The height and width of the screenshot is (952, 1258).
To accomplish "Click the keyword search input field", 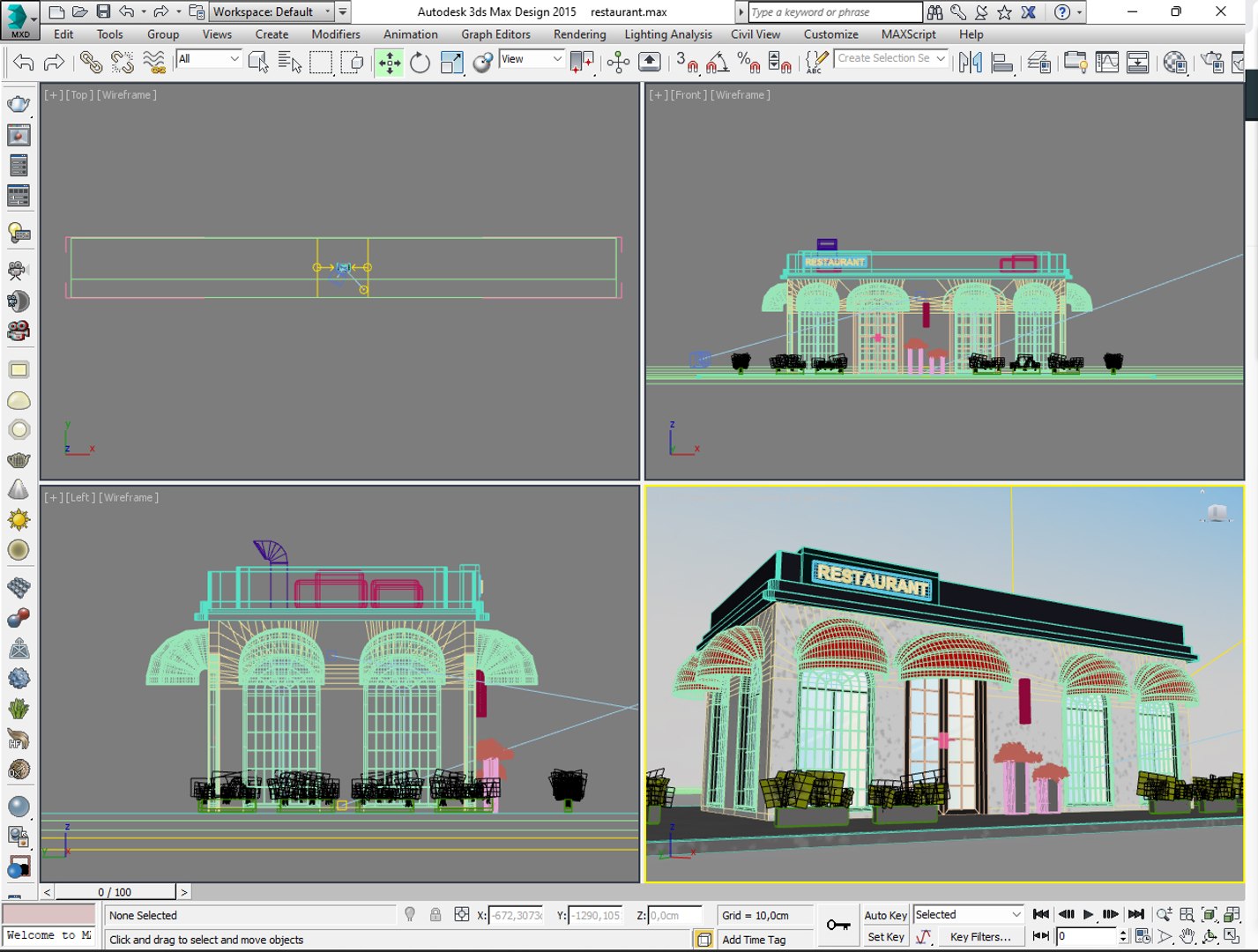I will [x=835, y=12].
